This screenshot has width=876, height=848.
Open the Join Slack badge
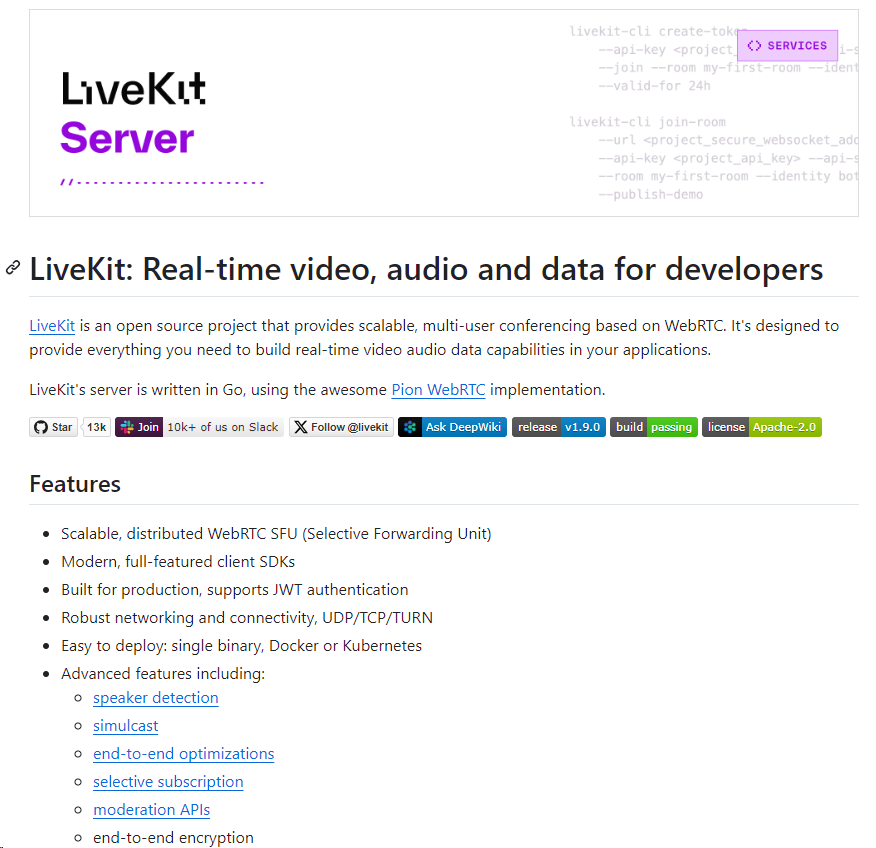click(199, 427)
